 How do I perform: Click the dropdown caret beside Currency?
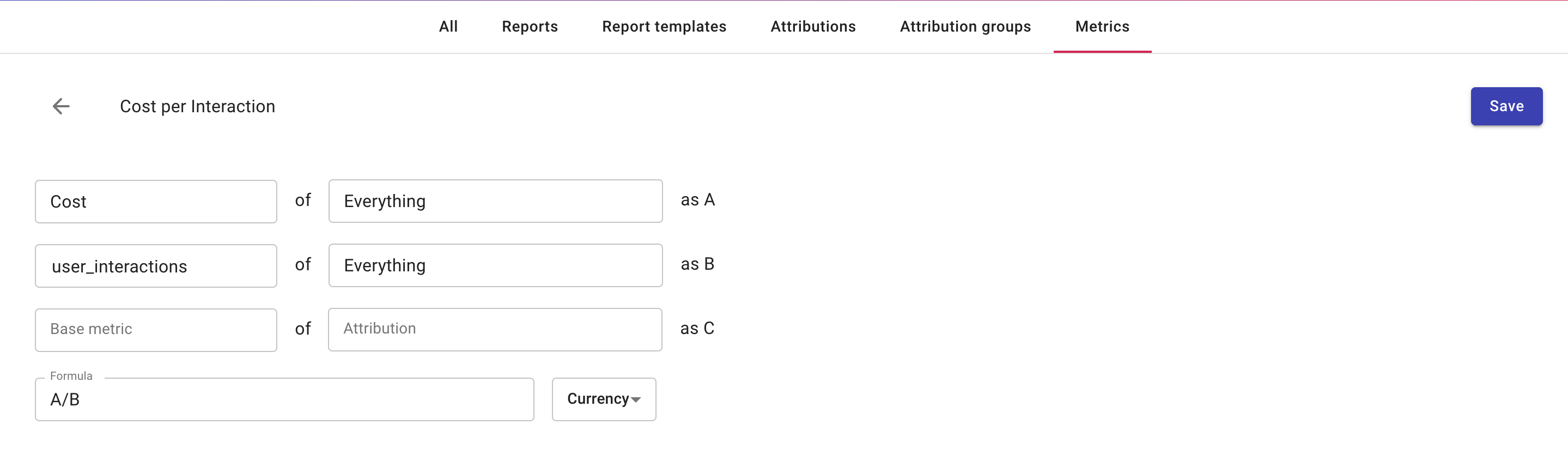[636, 400]
